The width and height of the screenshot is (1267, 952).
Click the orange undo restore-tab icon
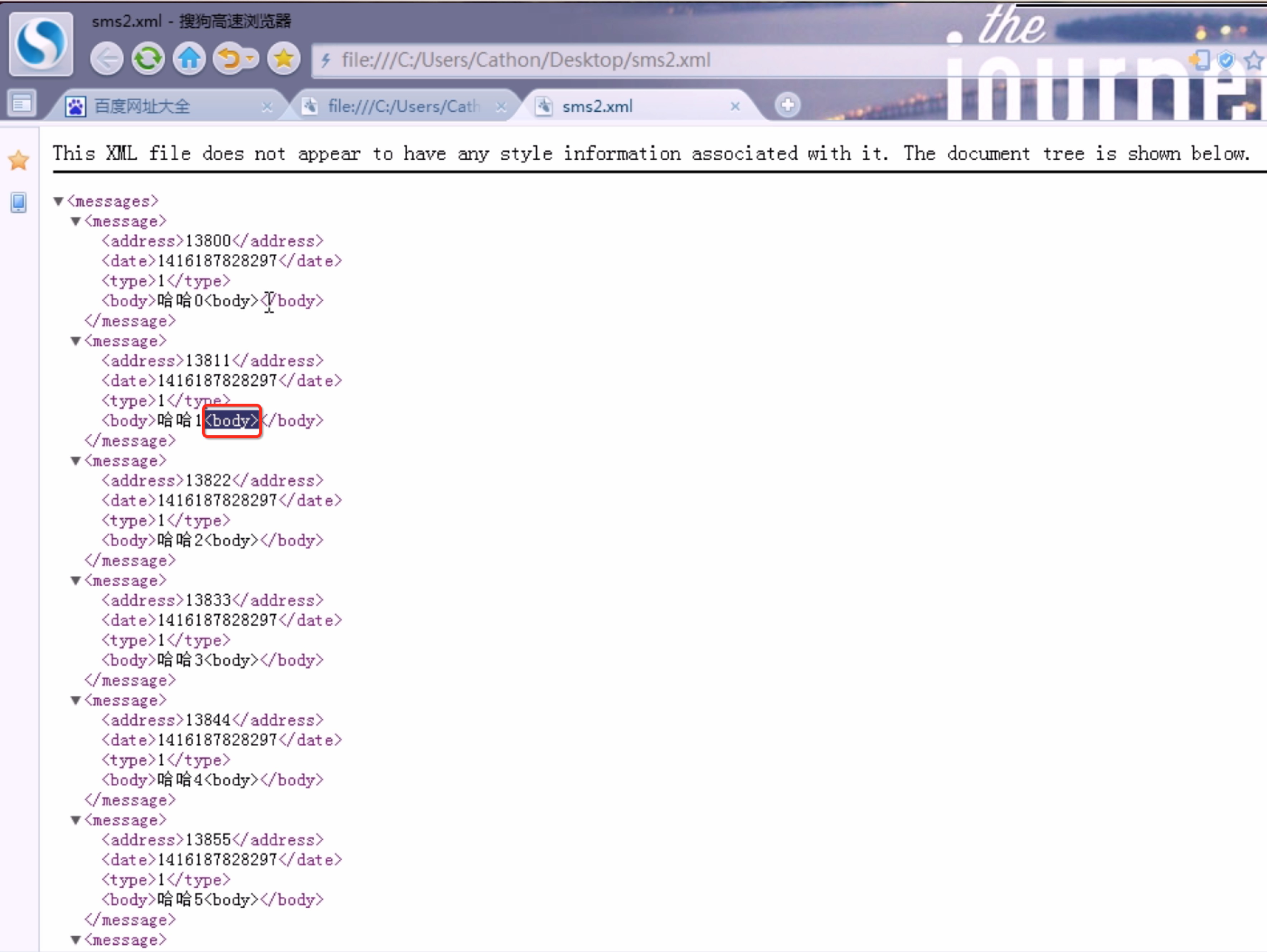[230, 59]
